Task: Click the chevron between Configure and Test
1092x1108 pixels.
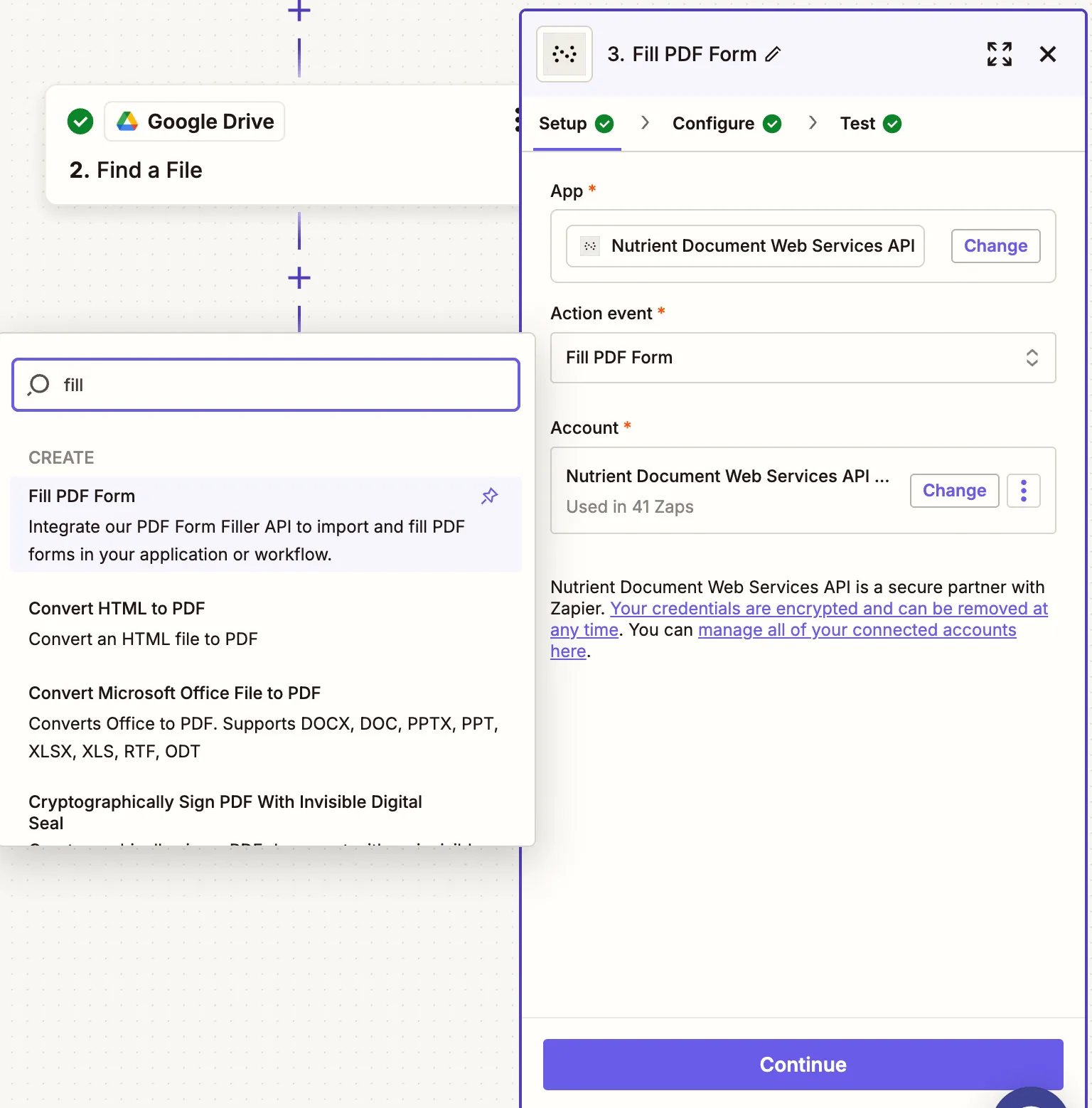Action: (813, 123)
